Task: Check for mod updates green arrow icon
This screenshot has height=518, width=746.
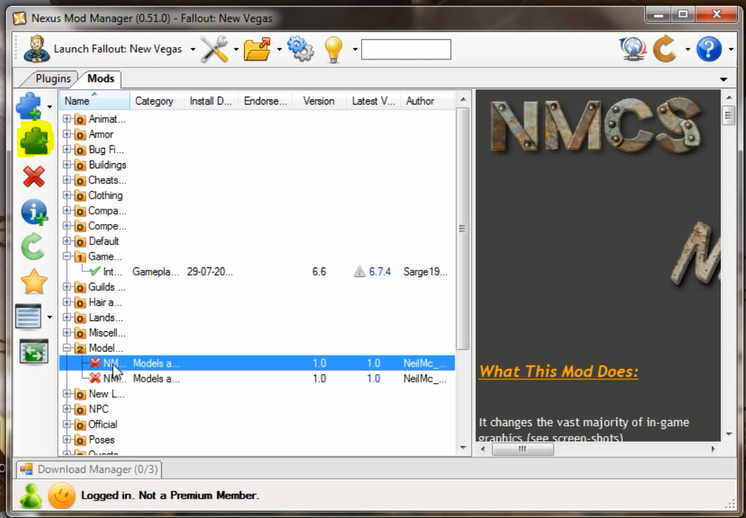Action: click(33, 246)
